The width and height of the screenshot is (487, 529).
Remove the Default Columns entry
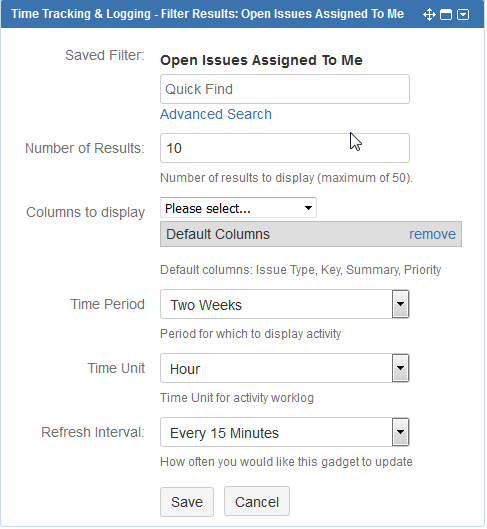433,235
